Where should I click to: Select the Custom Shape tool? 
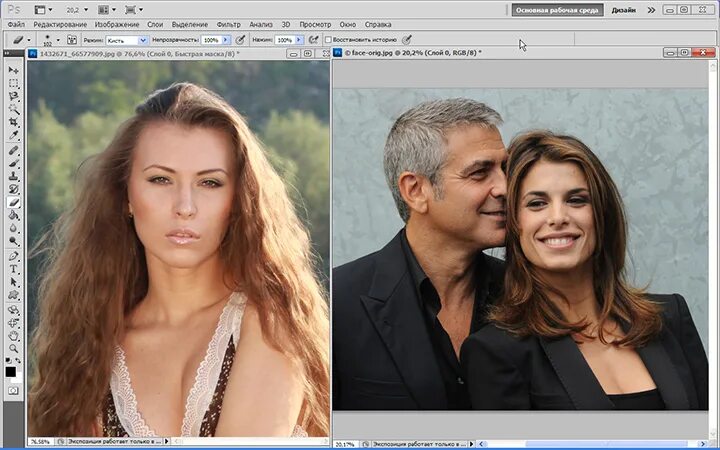pyautogui.click(x=13, y=294)
